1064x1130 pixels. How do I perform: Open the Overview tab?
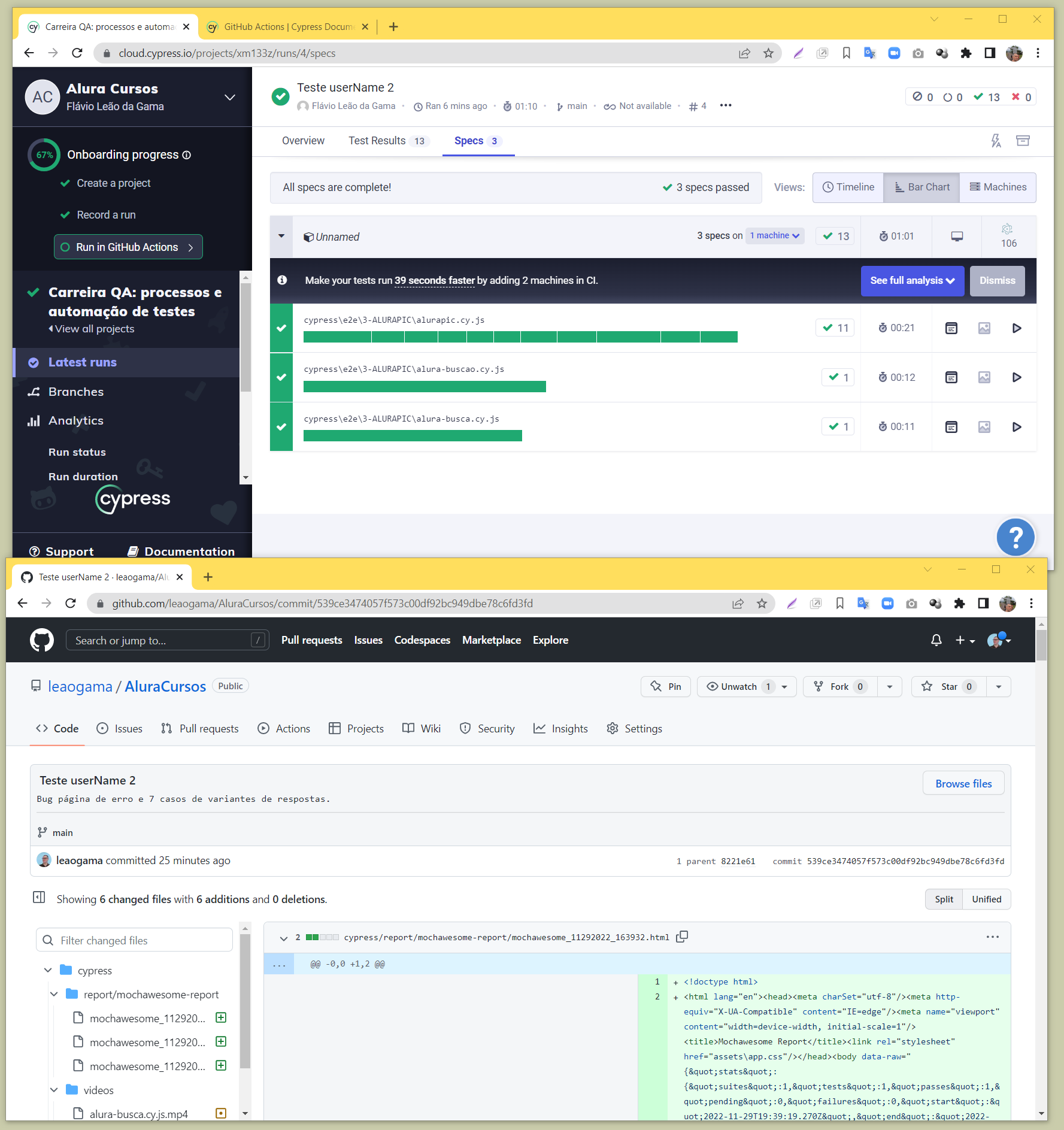(303, 141)
